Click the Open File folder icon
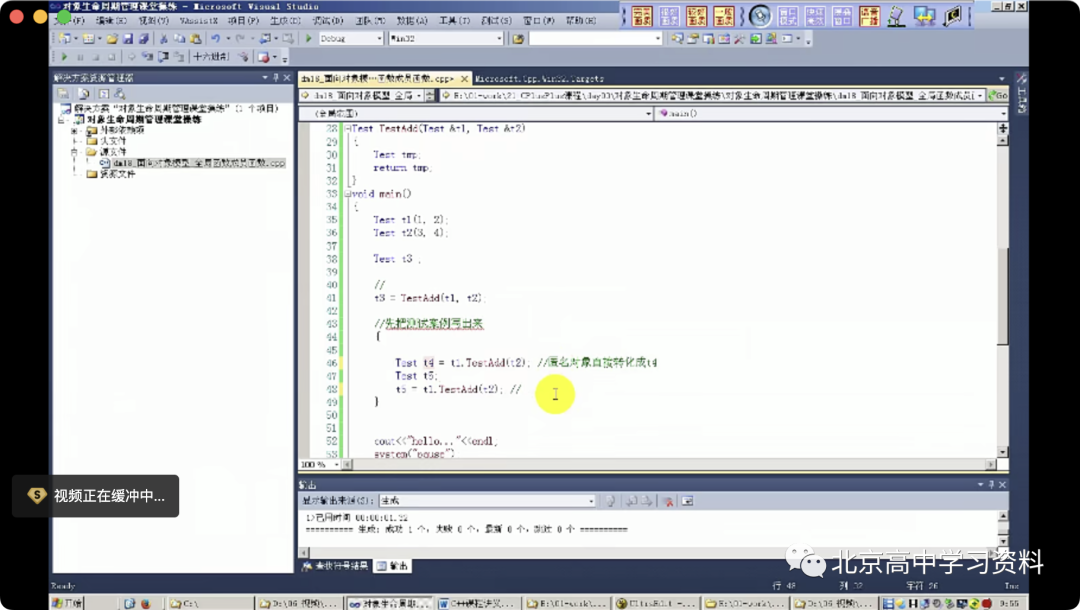The width and height of the screenshot is (1080, 610). (112, 39)
